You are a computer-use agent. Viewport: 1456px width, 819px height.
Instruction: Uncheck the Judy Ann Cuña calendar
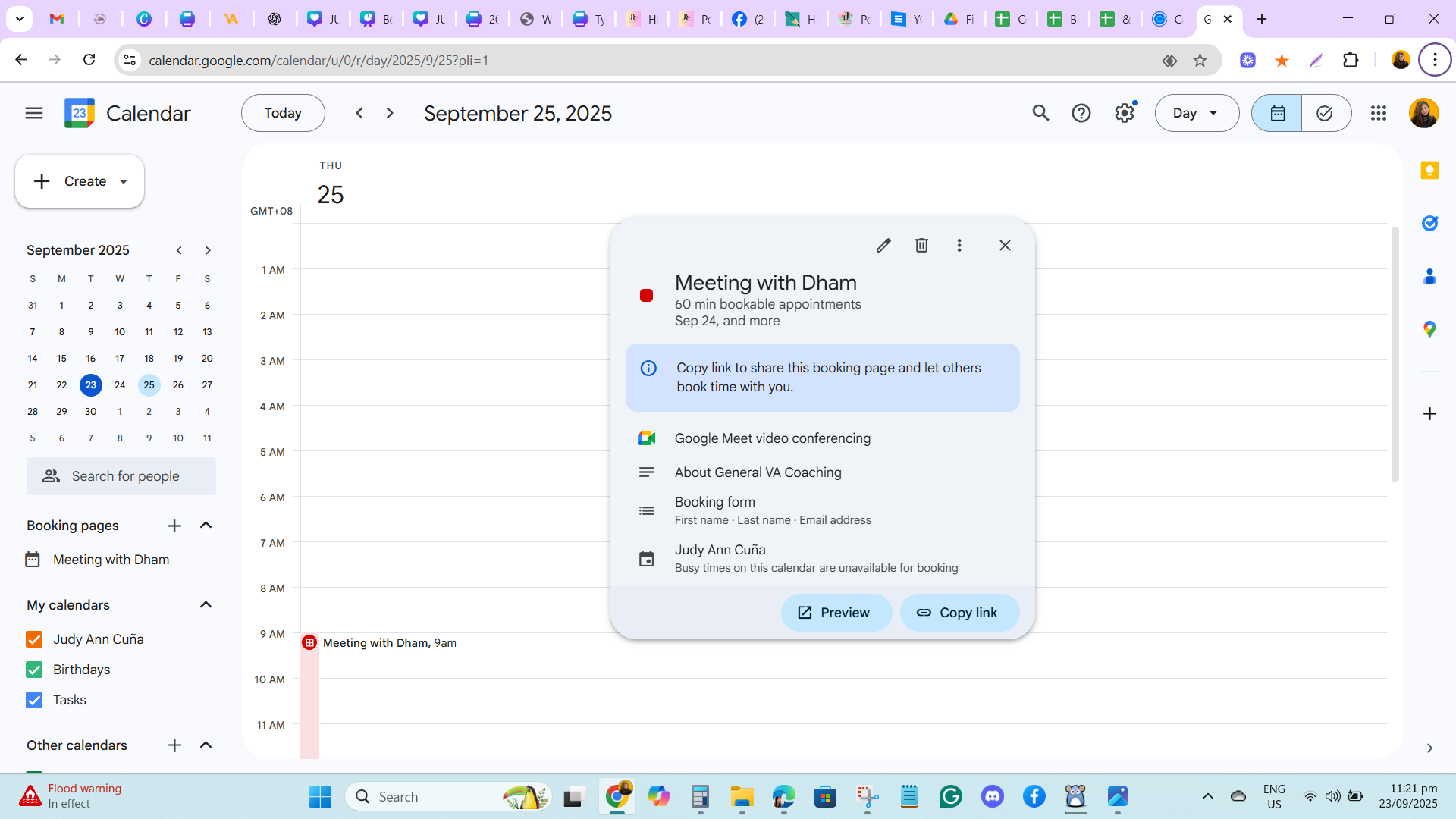point(34,639)
